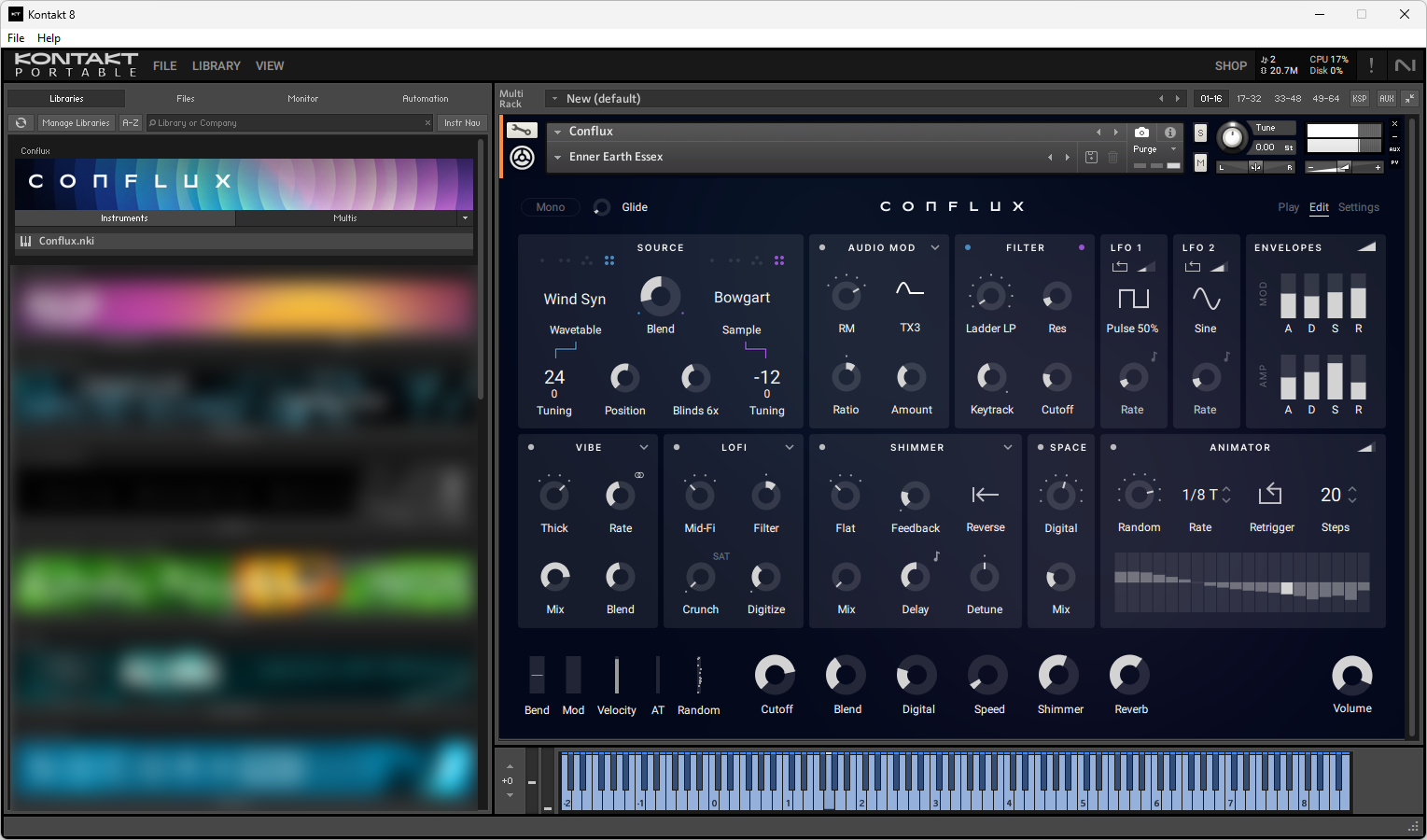Toggle the Mono mode button
This screenshot has width=1427, height=840.
pos(551,207)
